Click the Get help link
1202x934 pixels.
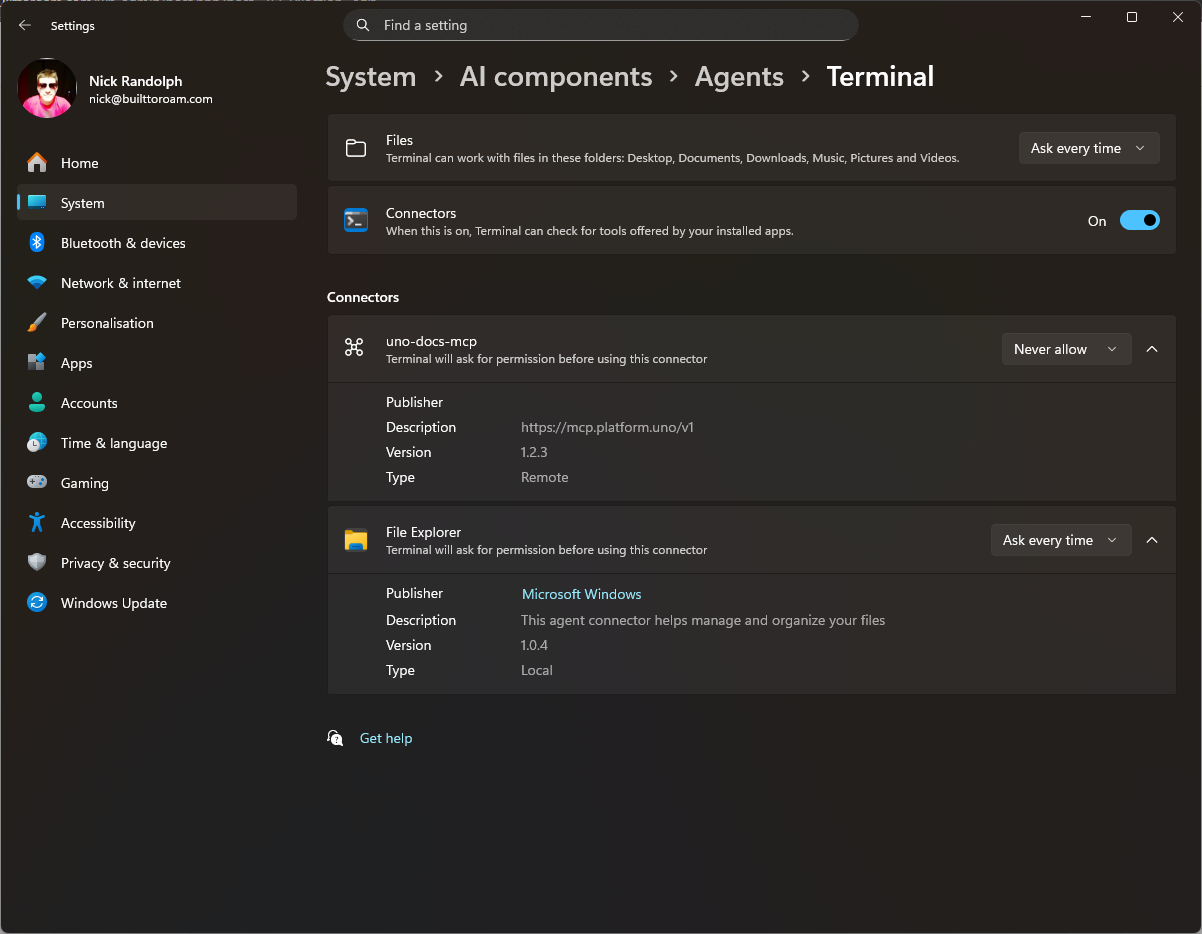coord(386,738)
